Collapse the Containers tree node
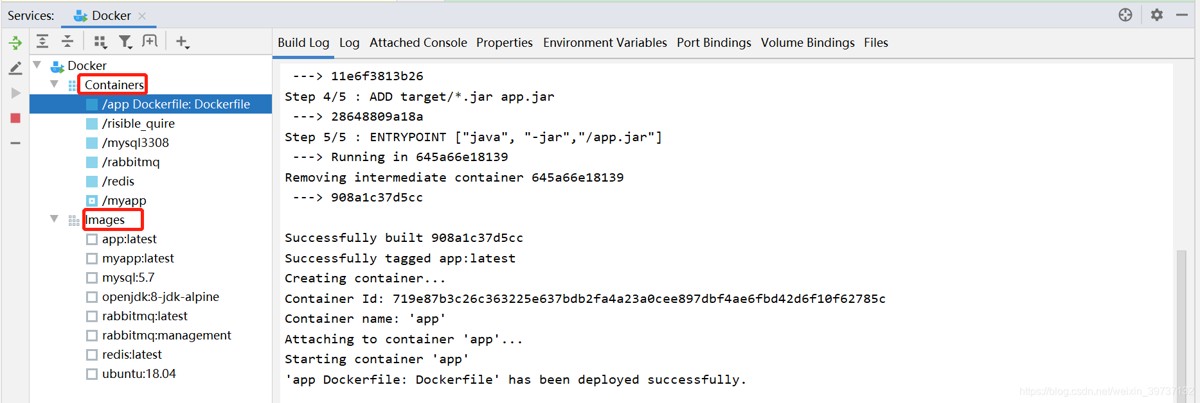The height and width of the screenshot is (403, 1200). 54,85
